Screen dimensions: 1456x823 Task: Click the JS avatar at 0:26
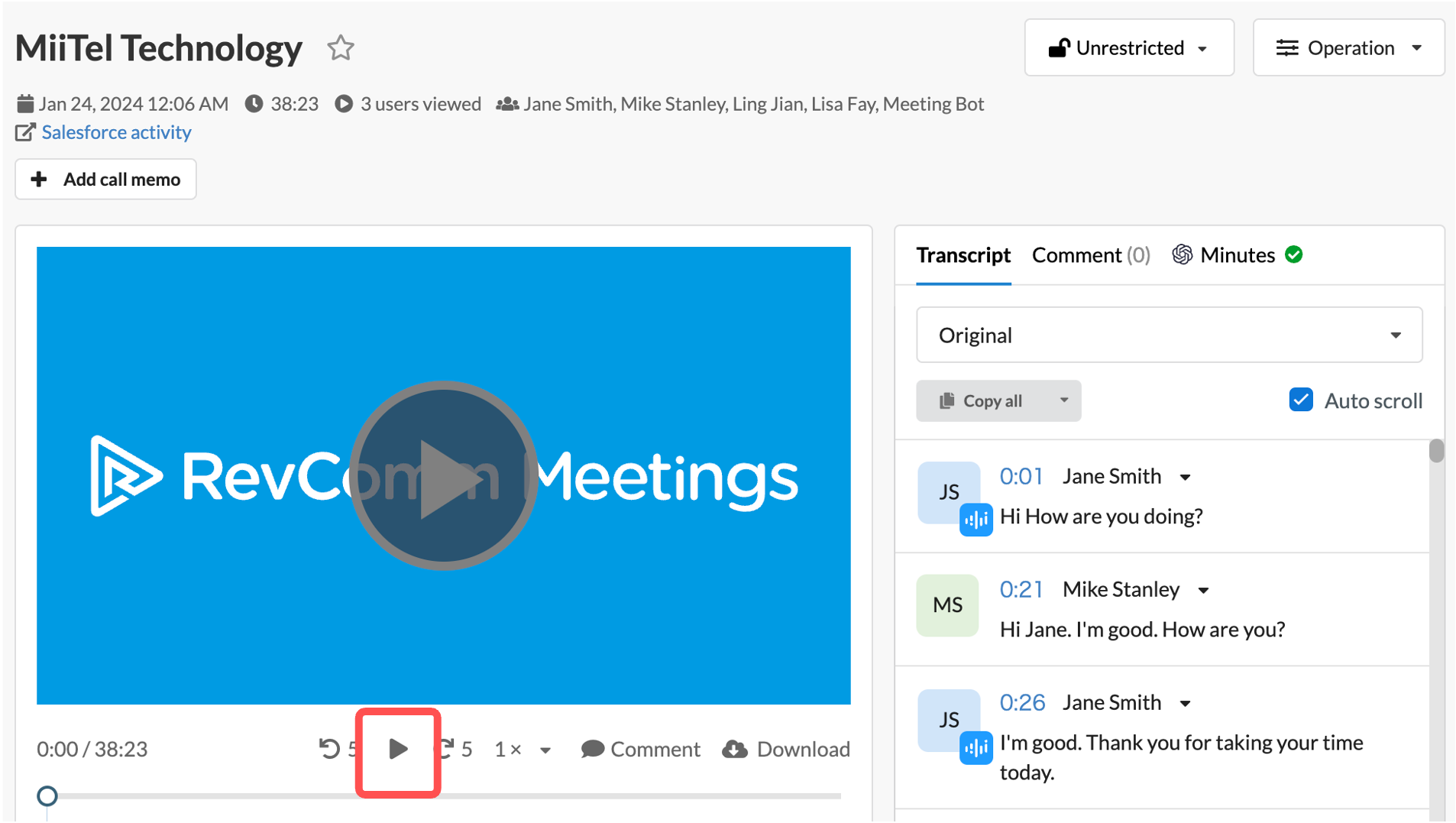(948, 720)
